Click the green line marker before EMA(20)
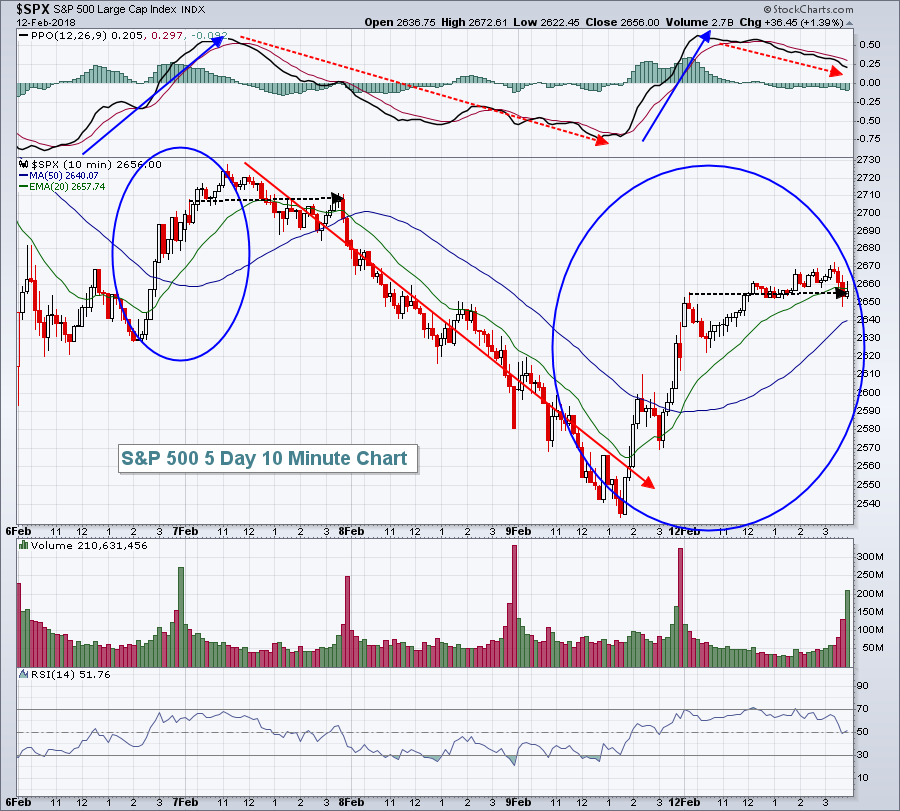Viewport: 900px width, 811px height. click(x=24, y=187)
